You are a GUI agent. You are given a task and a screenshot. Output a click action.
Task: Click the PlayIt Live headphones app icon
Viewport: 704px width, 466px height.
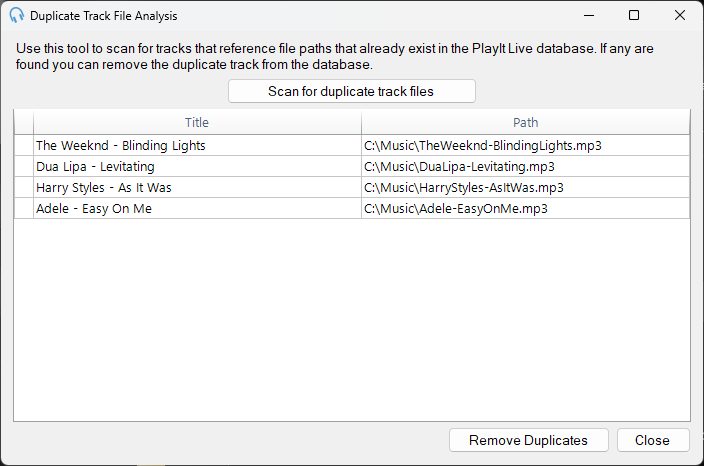[x=17, y=15]
